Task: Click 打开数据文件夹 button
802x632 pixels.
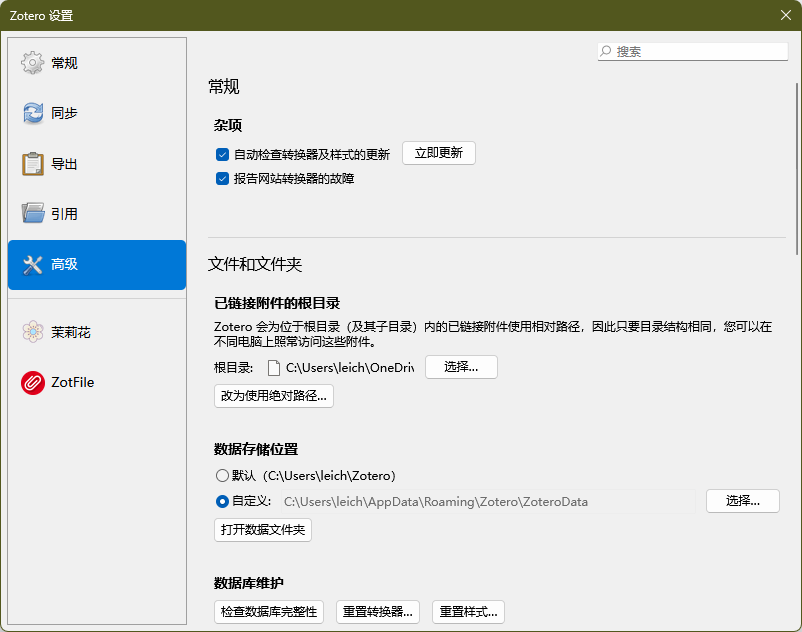Action: click(x=263, y=530)
